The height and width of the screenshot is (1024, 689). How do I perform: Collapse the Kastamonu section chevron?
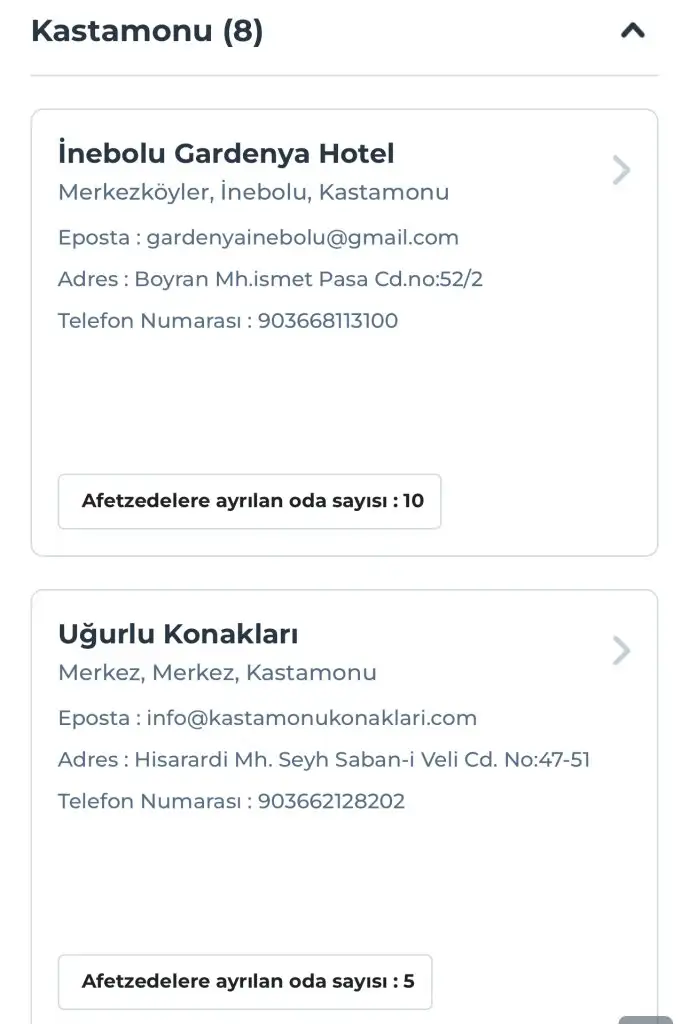point(632,31)
